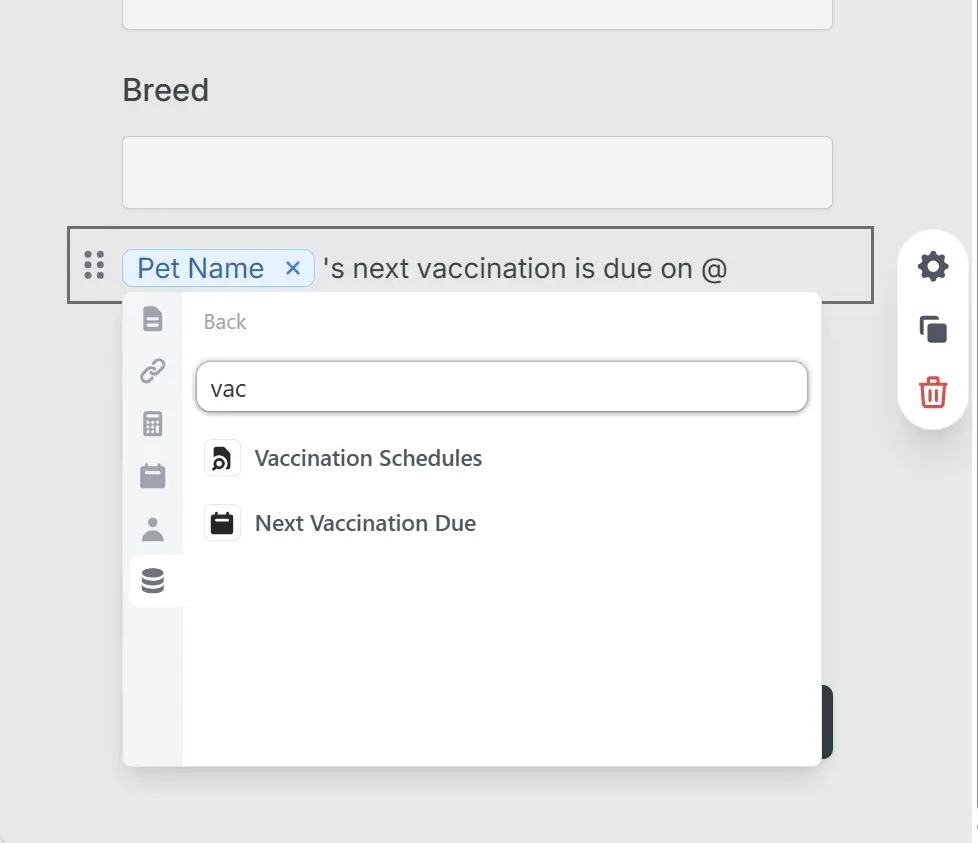Select the Pet Name variable chip
Viewport: 978px width, 843px height.
pyautogui.click(x=200, y=268)
